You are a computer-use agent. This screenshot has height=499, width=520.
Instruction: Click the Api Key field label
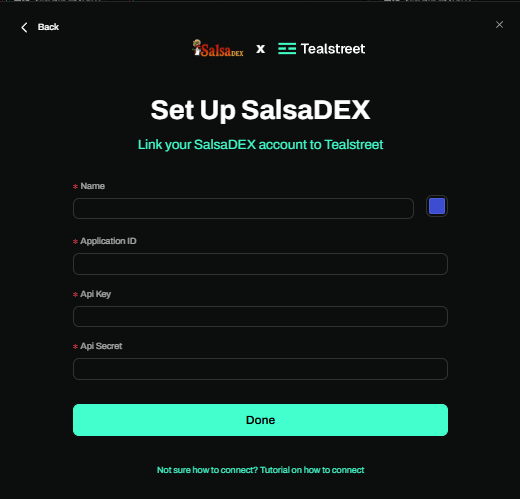click(x=96, y=294)
